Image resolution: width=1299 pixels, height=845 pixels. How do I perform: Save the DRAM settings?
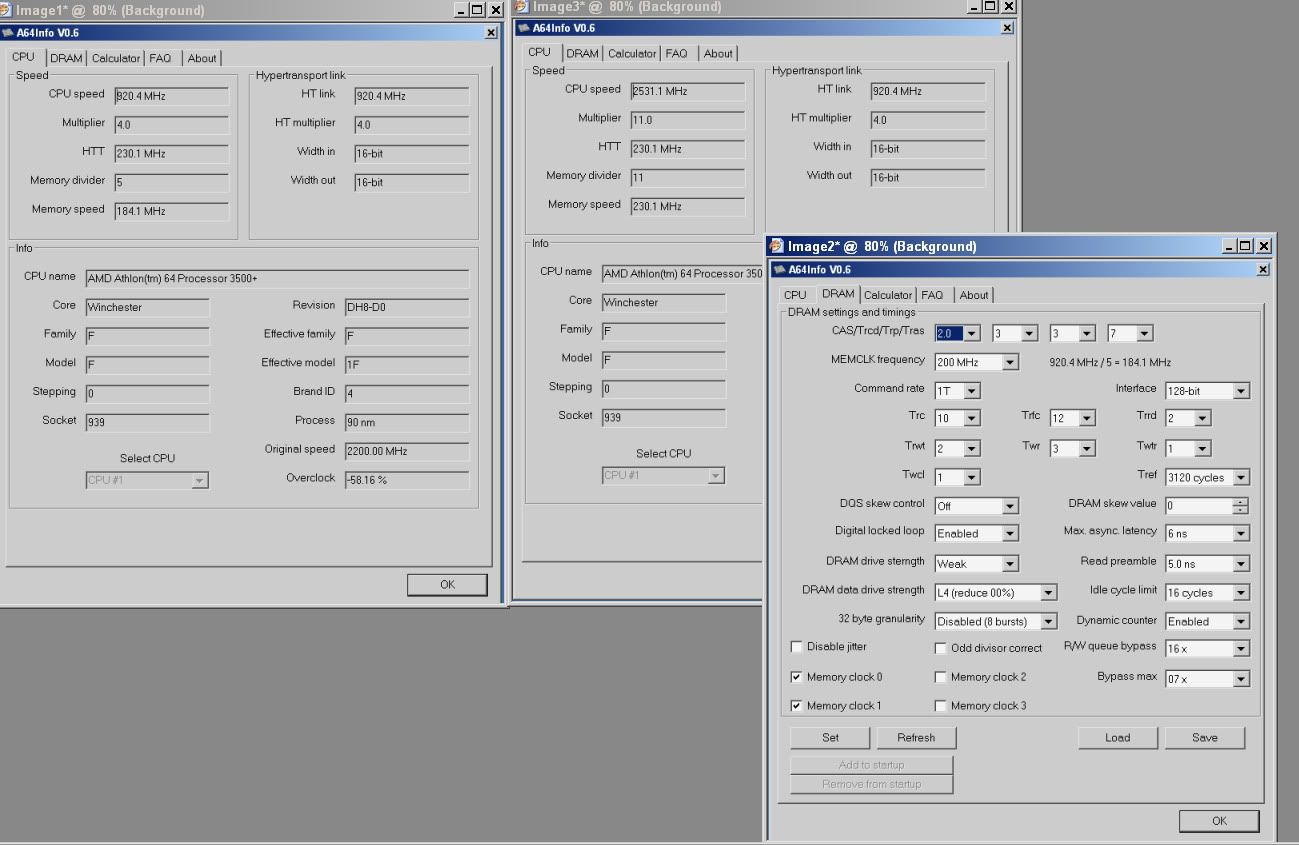[x=1205, y=738]
